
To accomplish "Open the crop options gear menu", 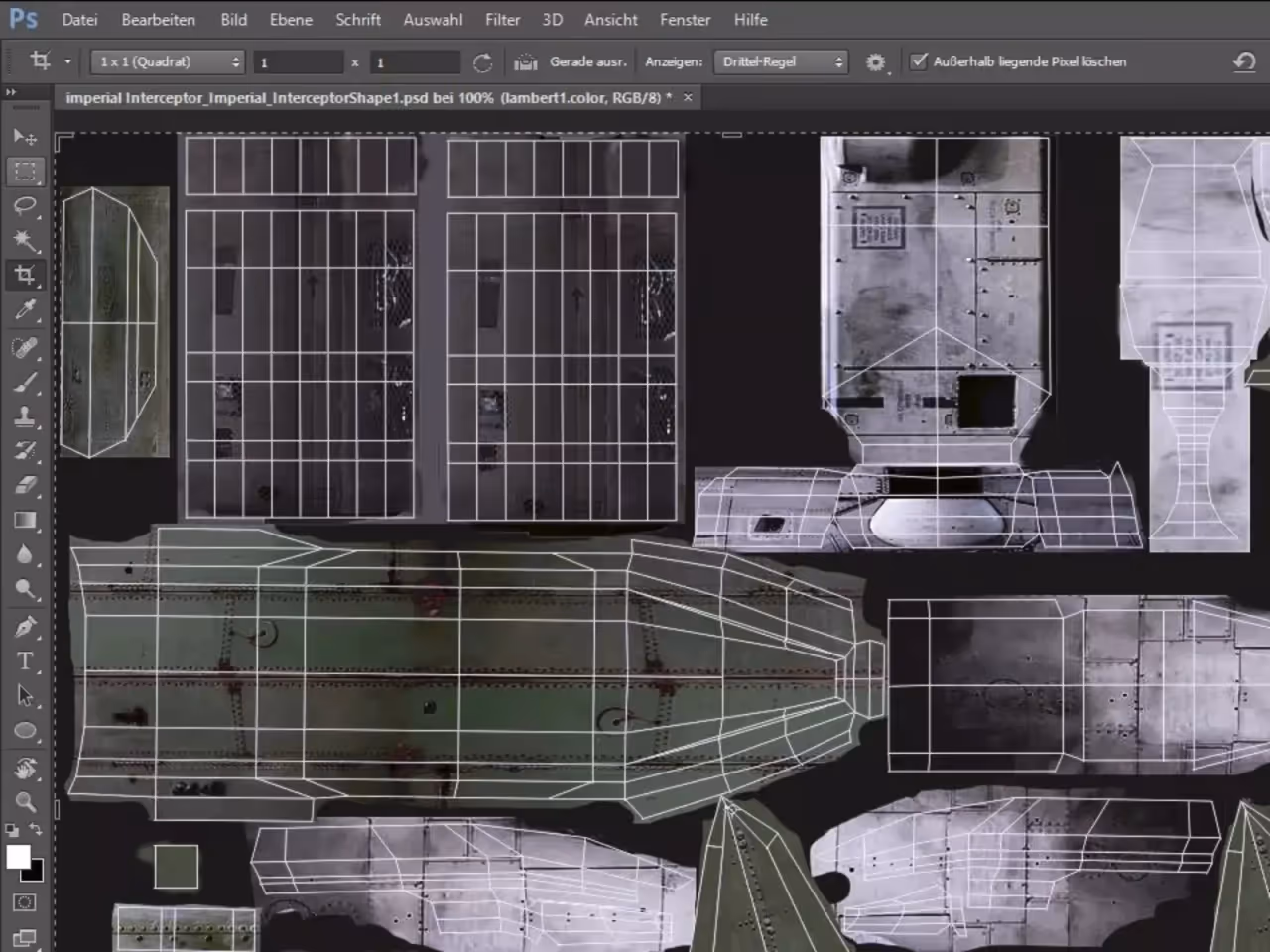I will point(876,62).
